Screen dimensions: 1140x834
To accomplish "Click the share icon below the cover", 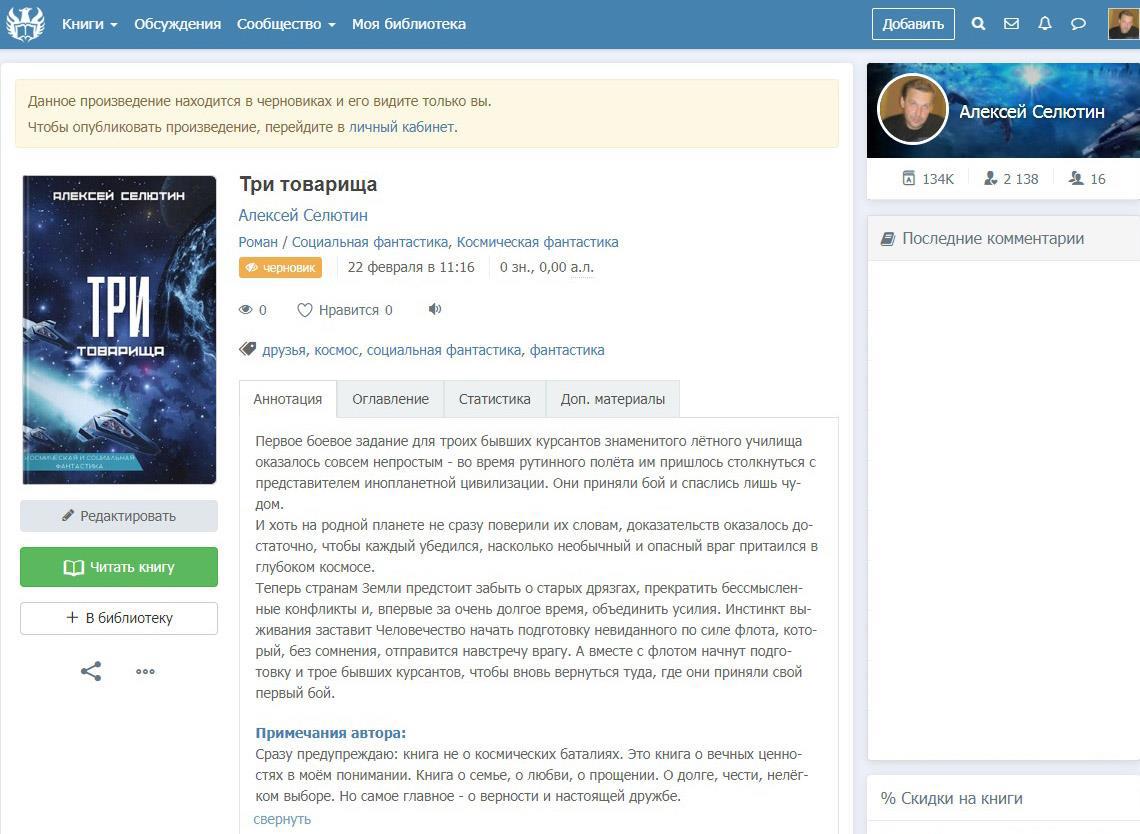I will (x=91, y=671).
